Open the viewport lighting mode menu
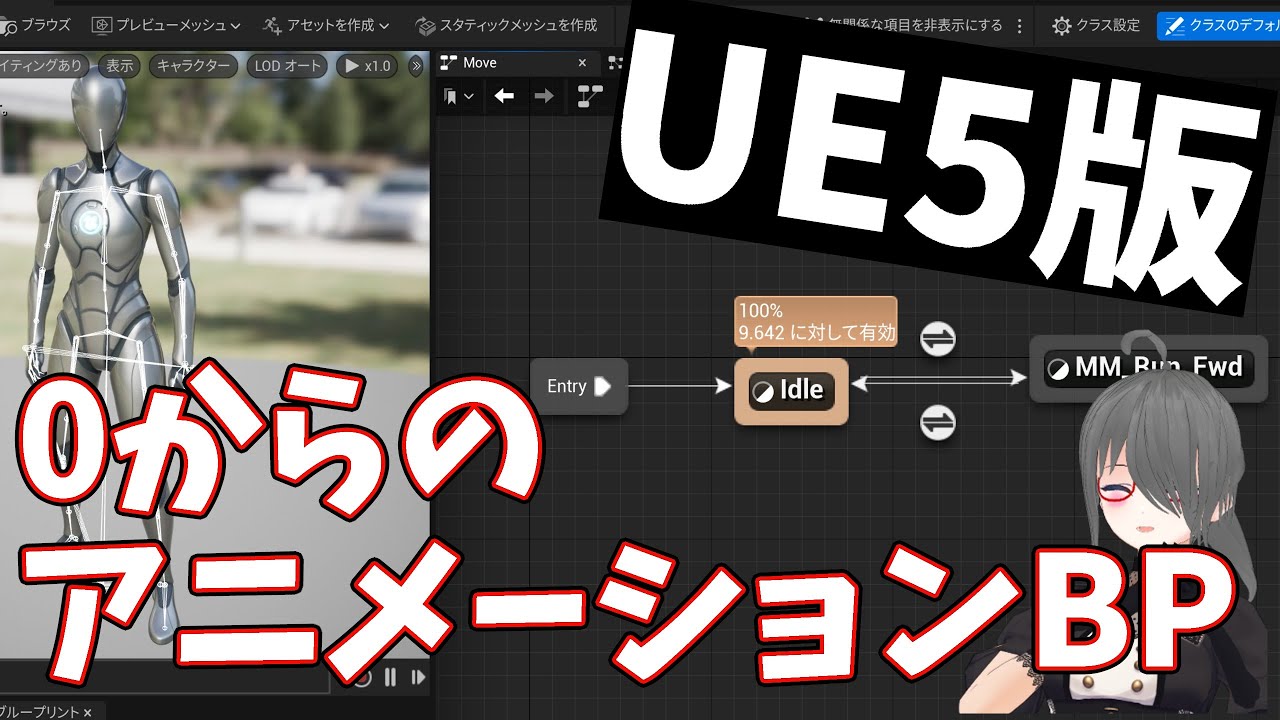Screen dimensions: 1280x720 pyautogui.click(x=43, y=66)
